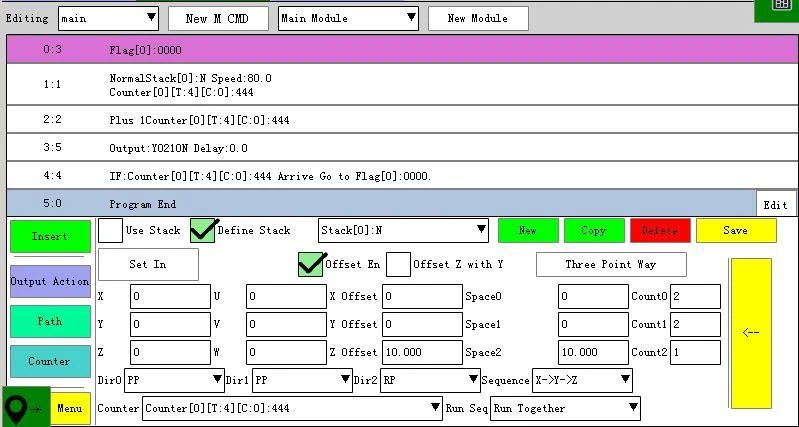This screenshot has width=799, height=427.
Task: Click the New Module button
Action: [x=478, y=19]
